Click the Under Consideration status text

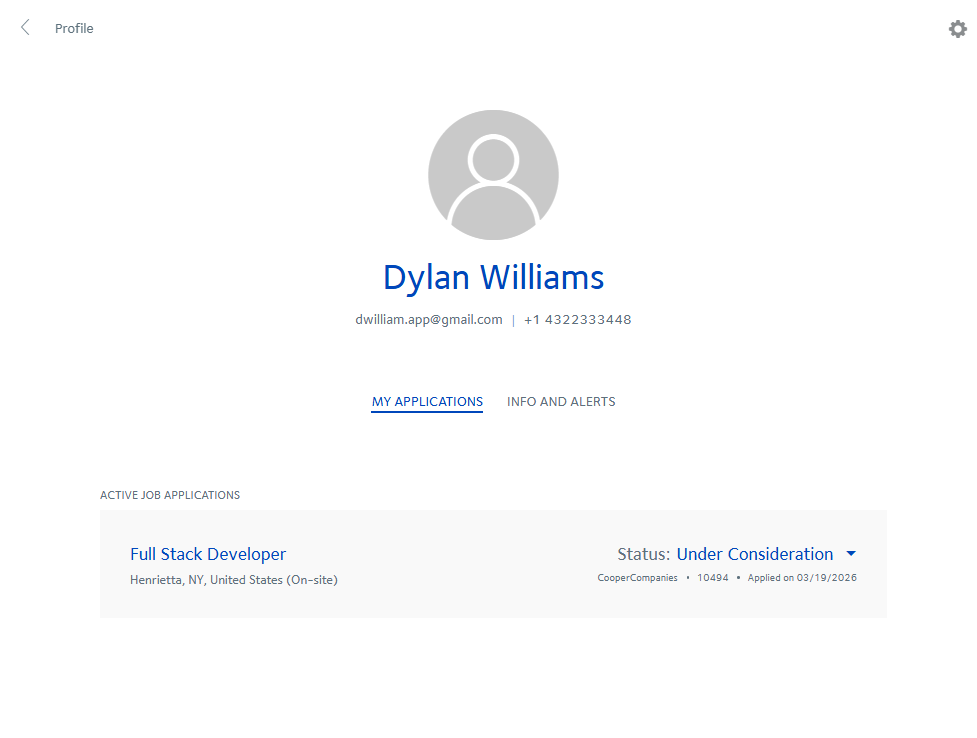point(754,554)
